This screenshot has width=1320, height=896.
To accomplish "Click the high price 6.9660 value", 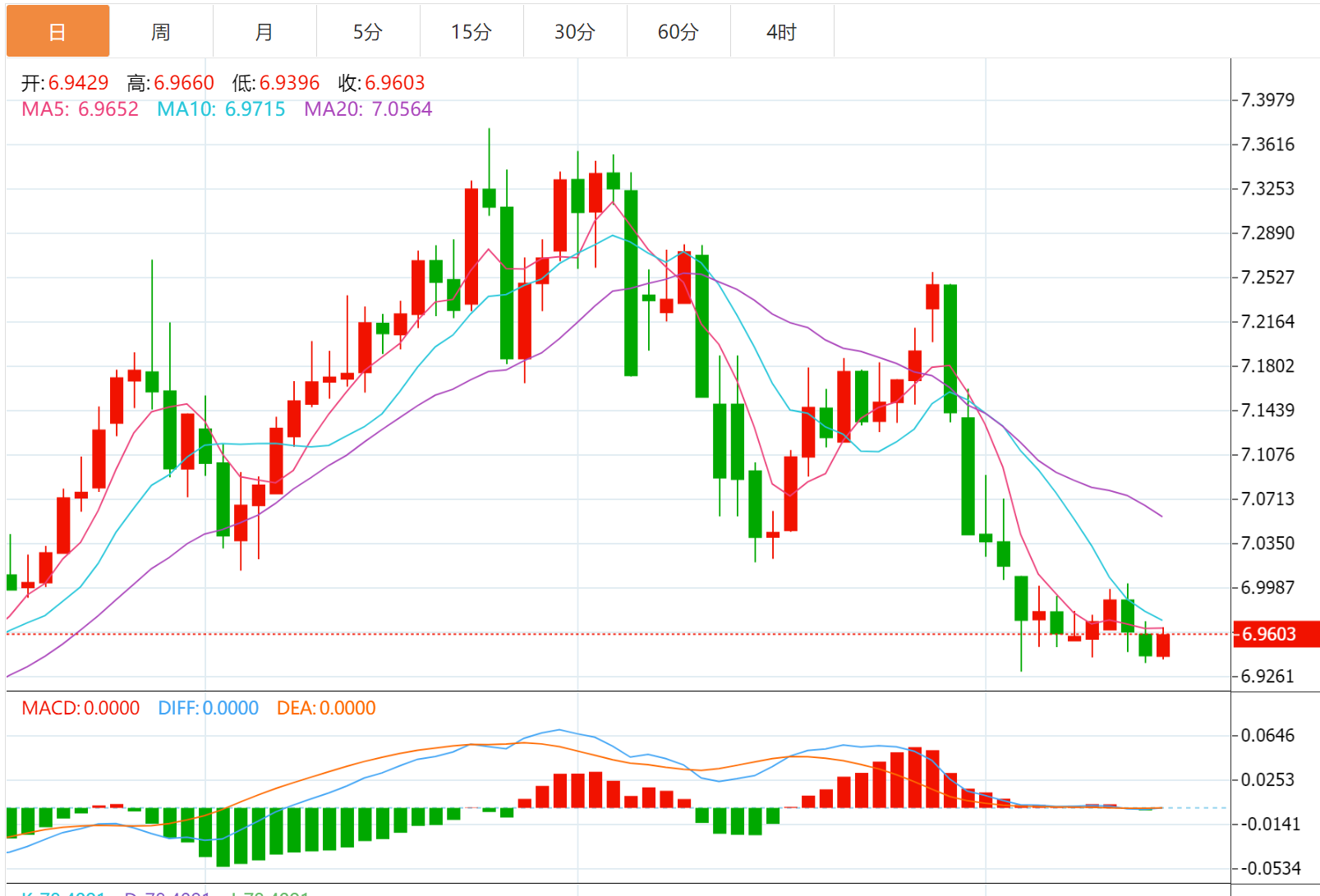I will [x=184, y=83].
